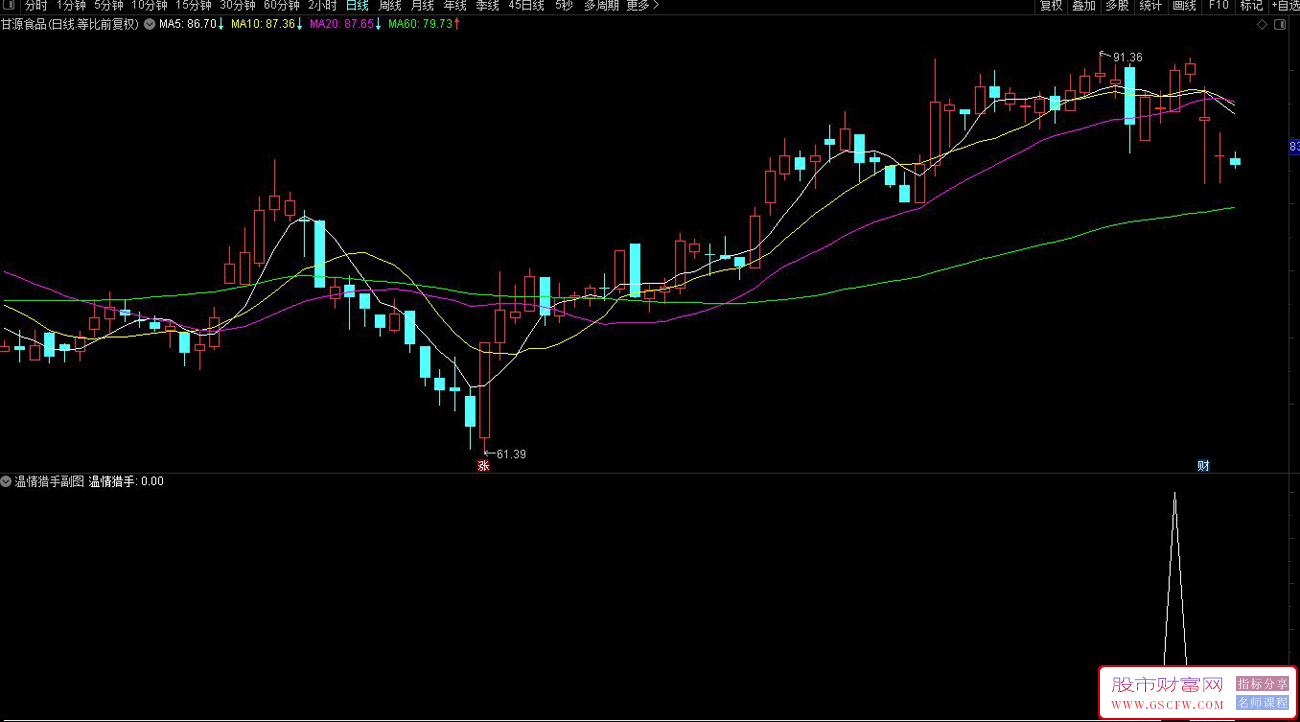1300x722 pixels.
Task: Expand the 温情猎手副图 indicator chevron
Action: [x=6, y=481]
